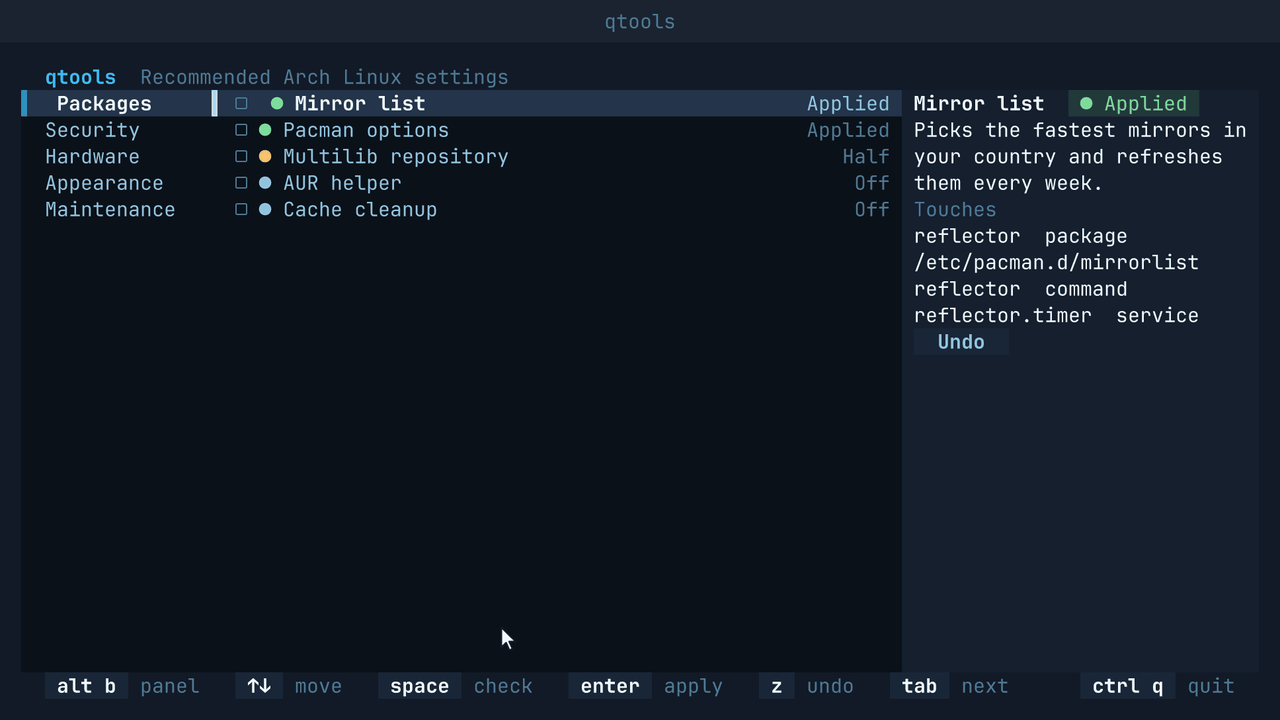Click the green status dot beside Pacman options

click(265, 130)
